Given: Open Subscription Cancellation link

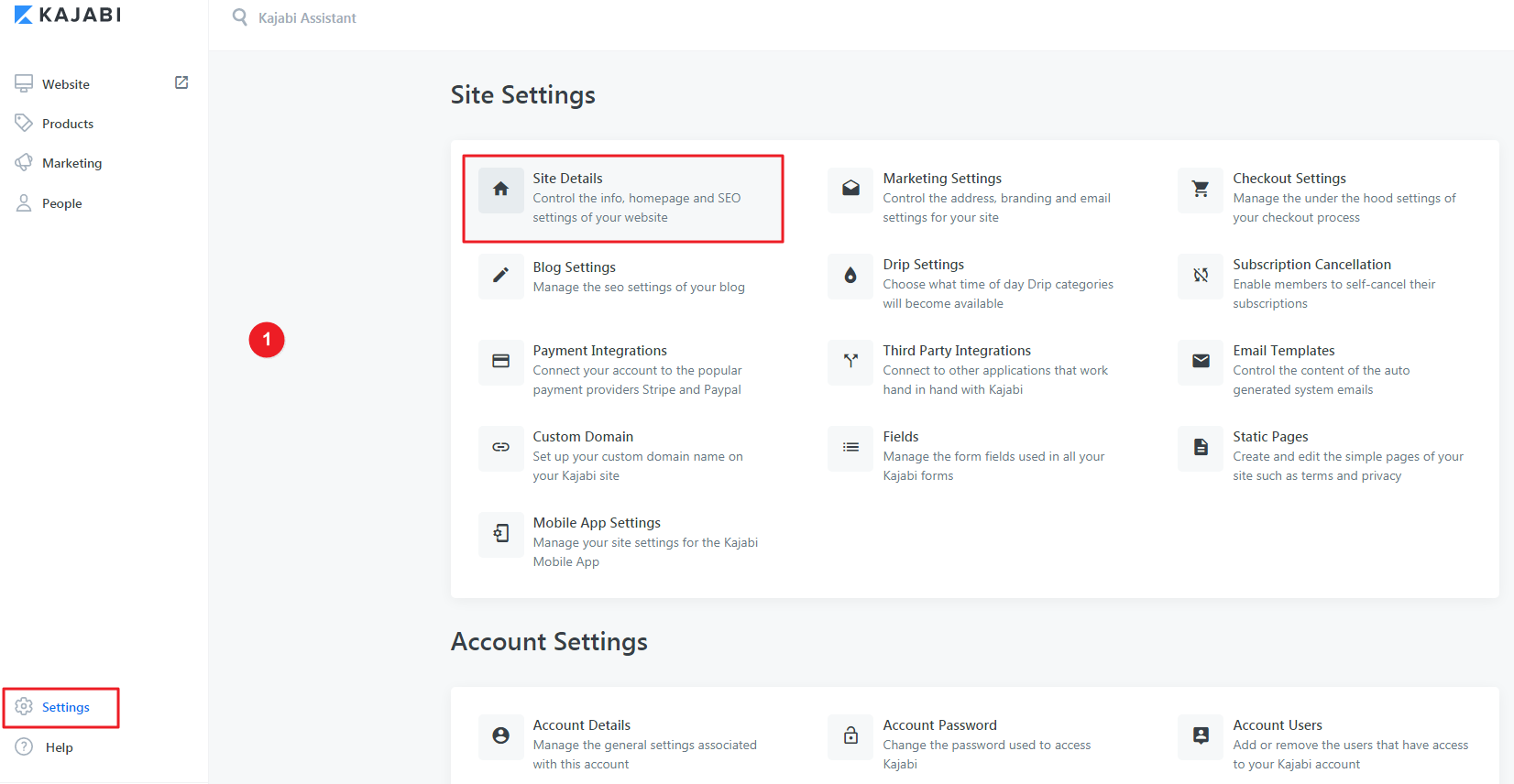Looking at the screenshot, I should pyautogui.click(x=1312, y=265).
